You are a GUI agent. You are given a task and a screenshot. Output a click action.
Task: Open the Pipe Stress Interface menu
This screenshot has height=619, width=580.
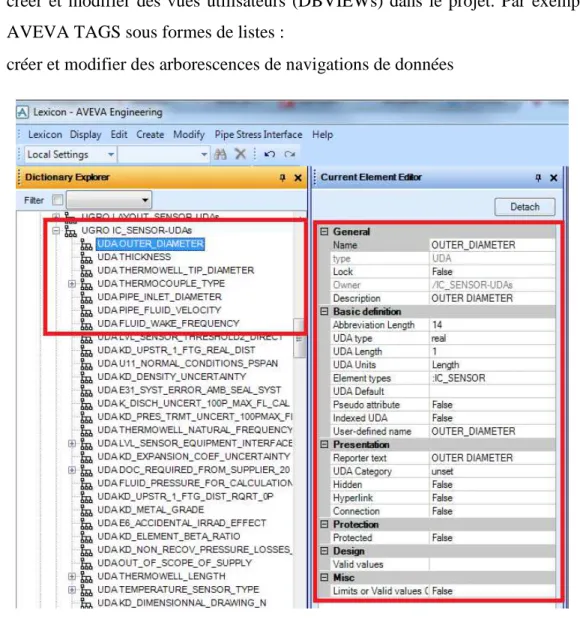(x=258, y=135)
